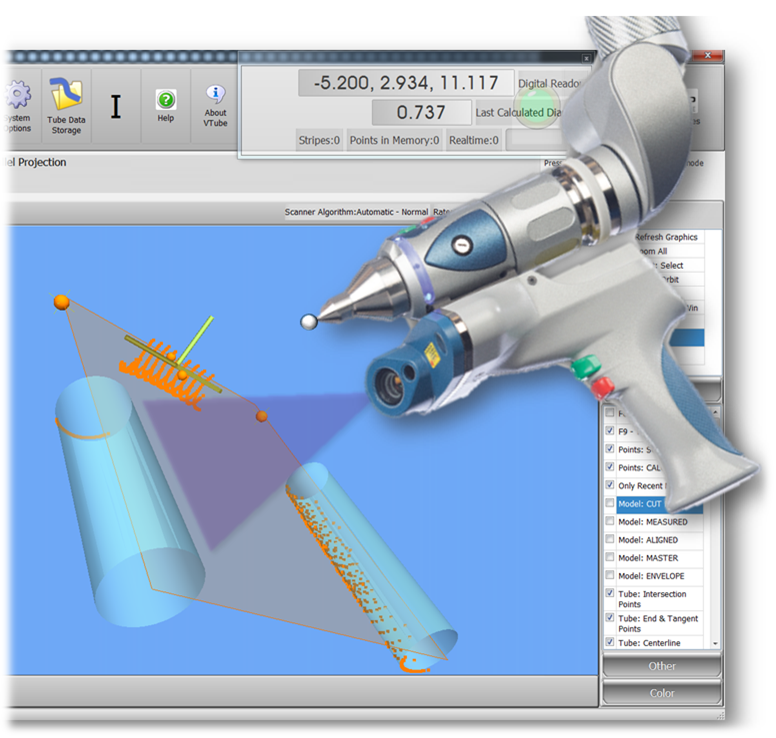Toggle Model: MASTER visibility checkbox
The image size is (776, 738).
610,558
